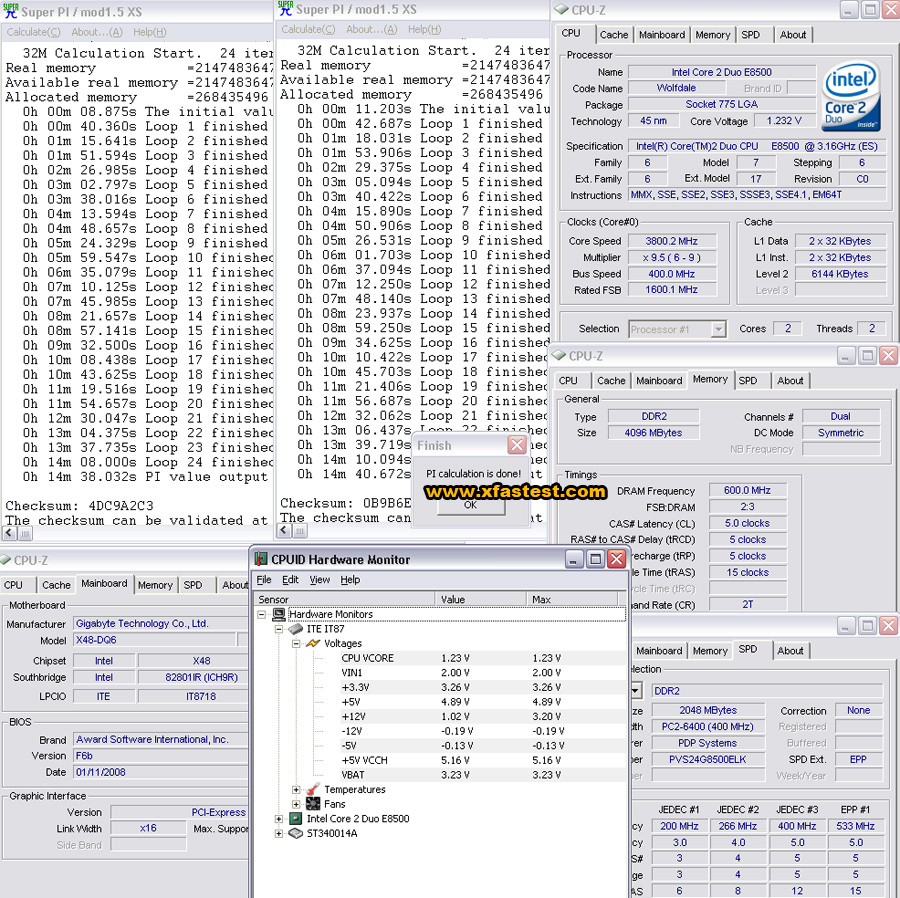Screen dimensions: 900x898
Task: Click the Sensor column header
Action: [344, 599]
